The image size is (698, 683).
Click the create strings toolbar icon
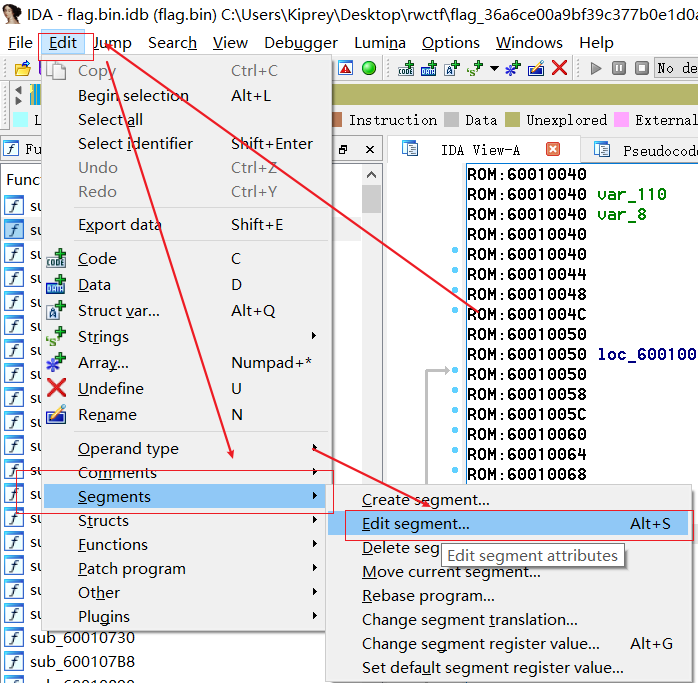[474, 68]
